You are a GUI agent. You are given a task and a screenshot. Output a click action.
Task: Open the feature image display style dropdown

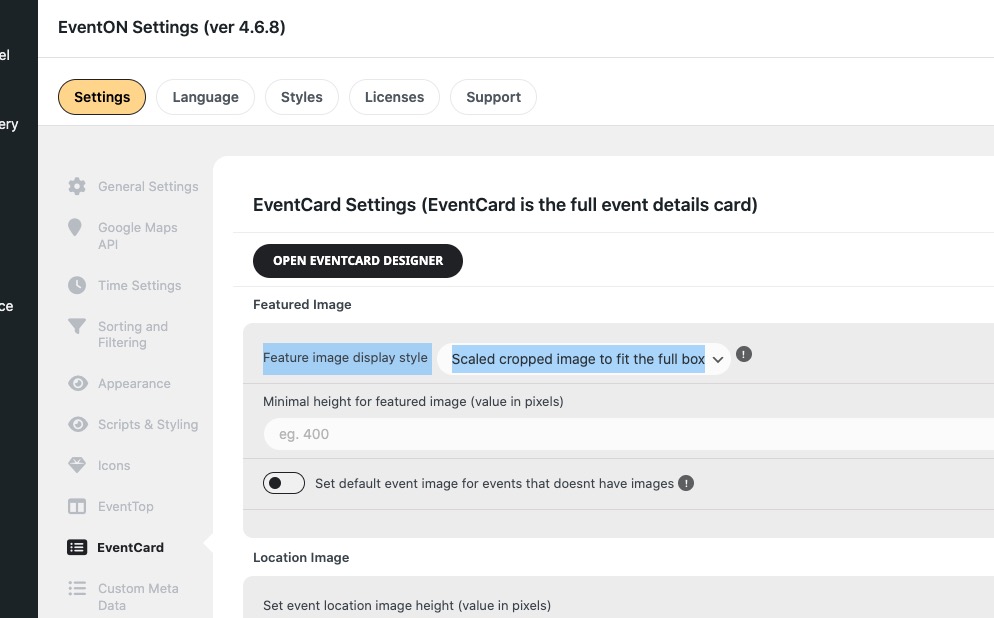(x=583, y=359)
